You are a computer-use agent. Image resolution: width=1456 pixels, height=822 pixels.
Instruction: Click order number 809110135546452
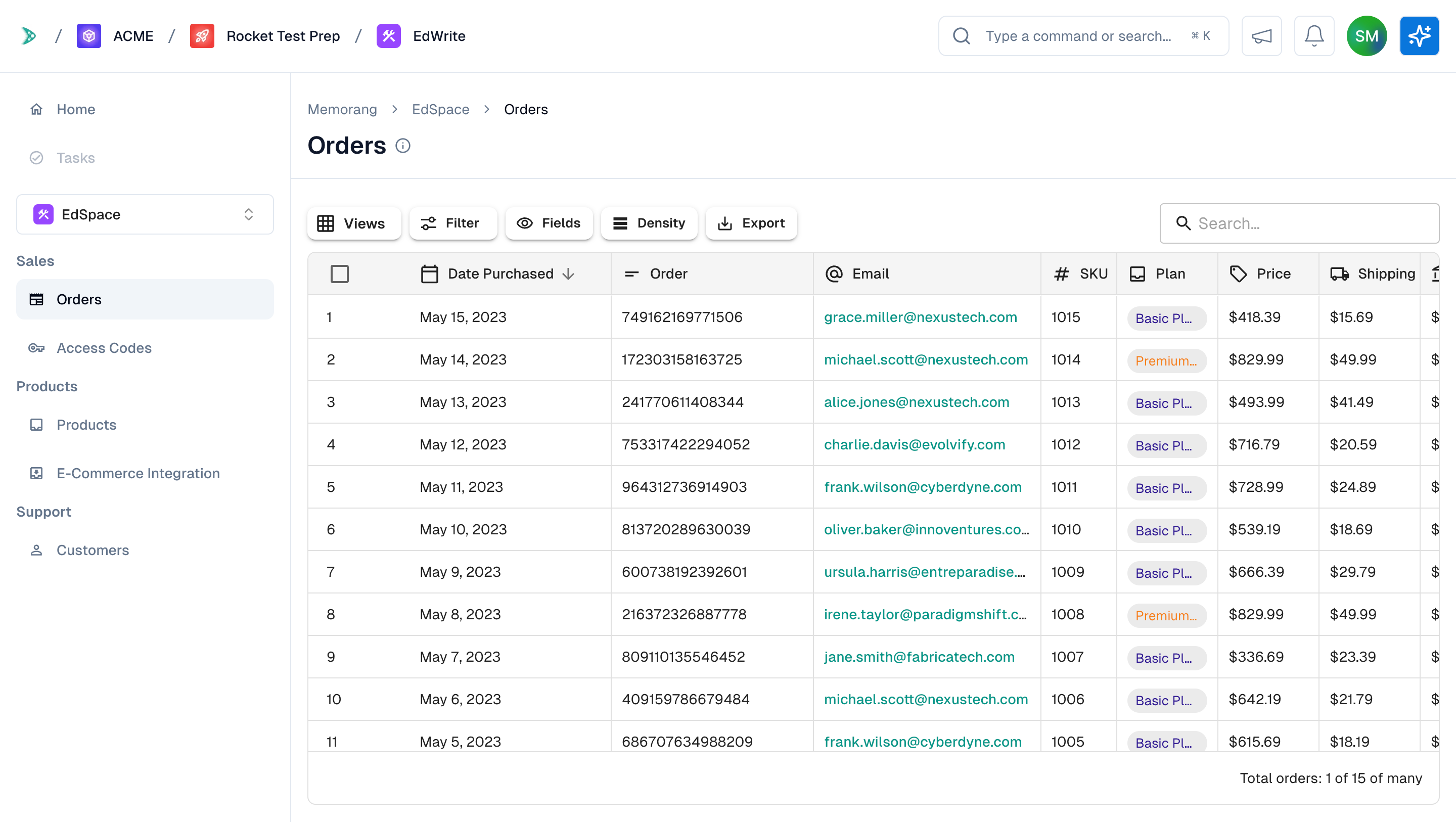684,656
